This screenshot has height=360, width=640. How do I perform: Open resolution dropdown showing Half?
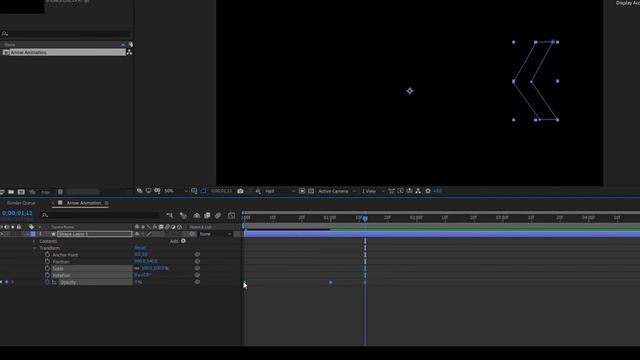[280, 191]
